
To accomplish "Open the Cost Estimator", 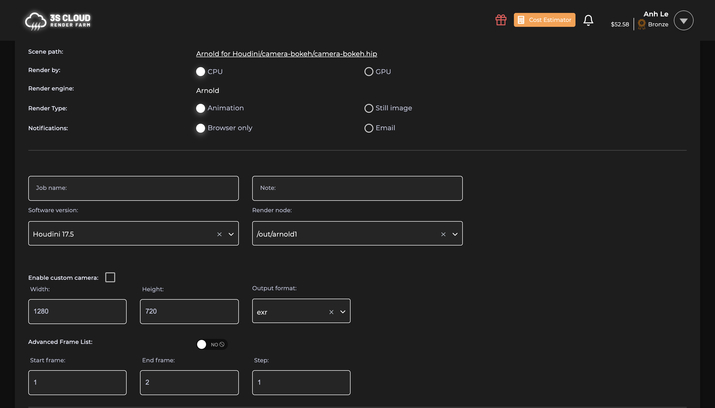I will click(x=544, y=20).
